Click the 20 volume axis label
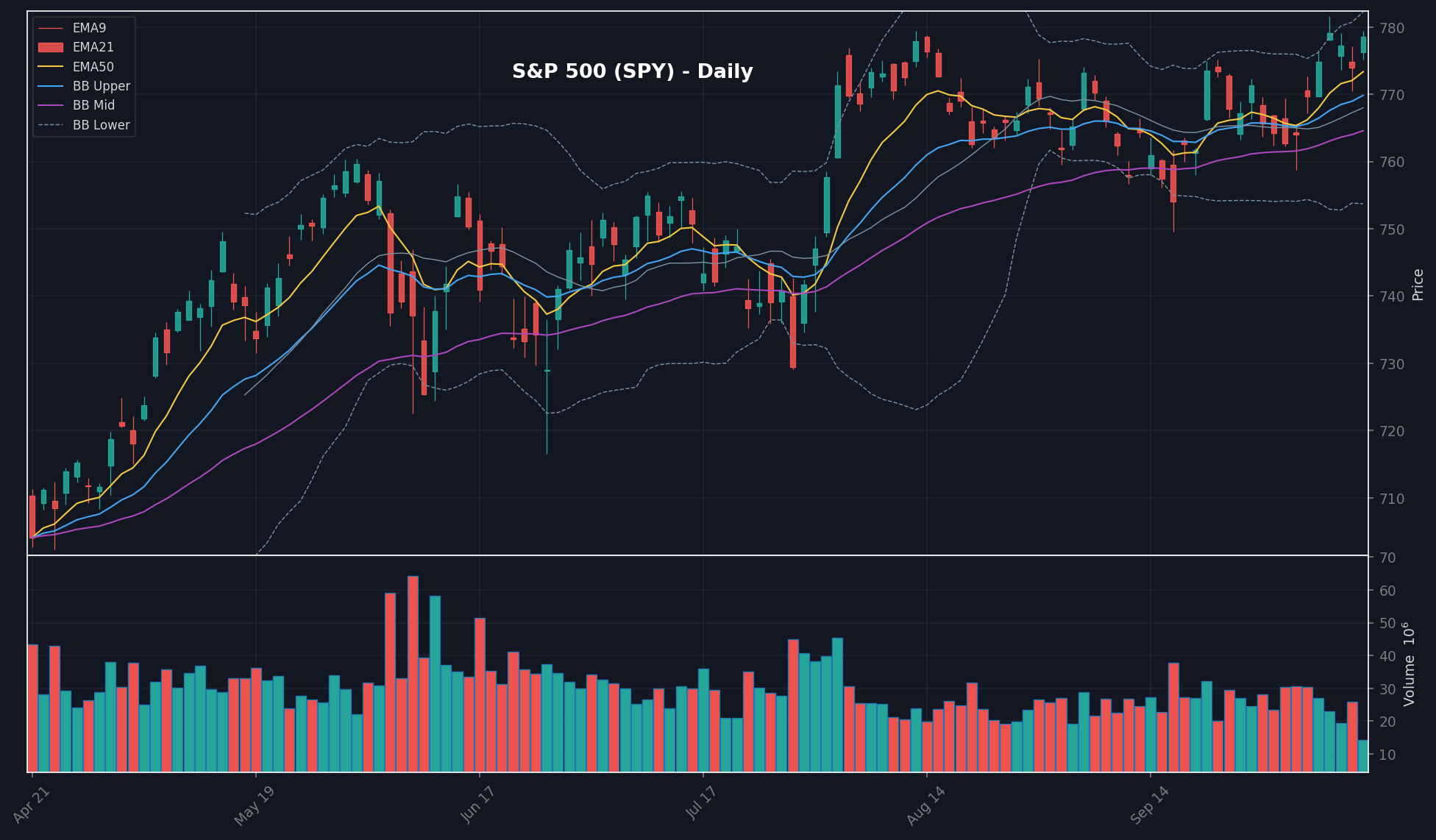This screenshot has height=840, width=1436. coord(1387,722)
